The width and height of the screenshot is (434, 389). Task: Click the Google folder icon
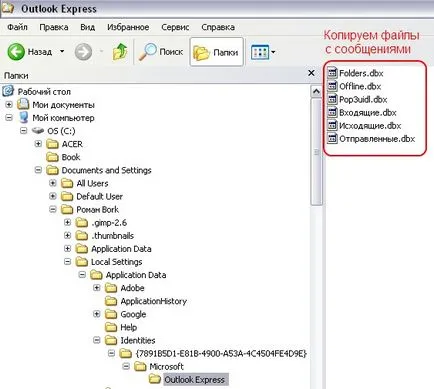(111, 314)
